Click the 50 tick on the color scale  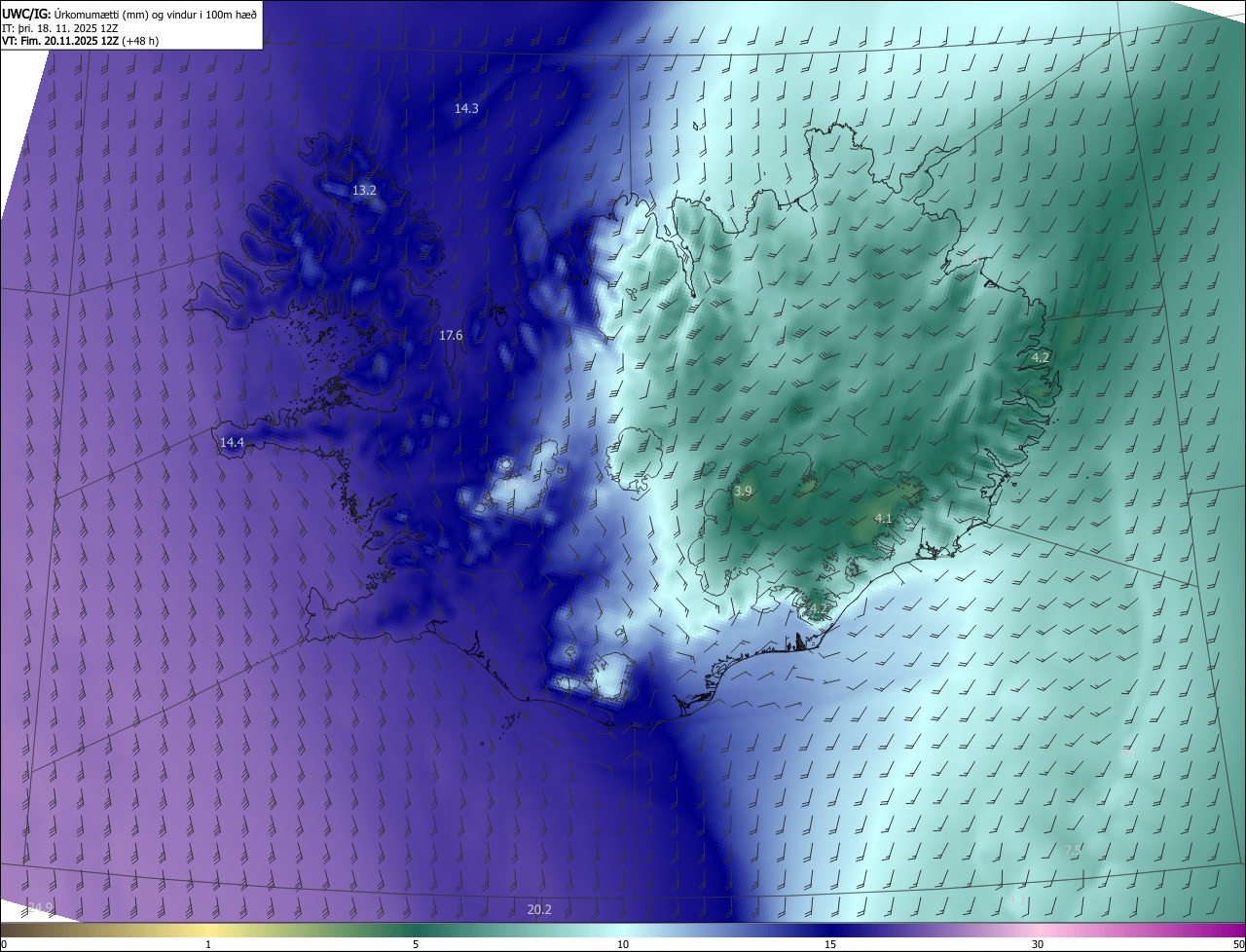[x=1238, y=944]
